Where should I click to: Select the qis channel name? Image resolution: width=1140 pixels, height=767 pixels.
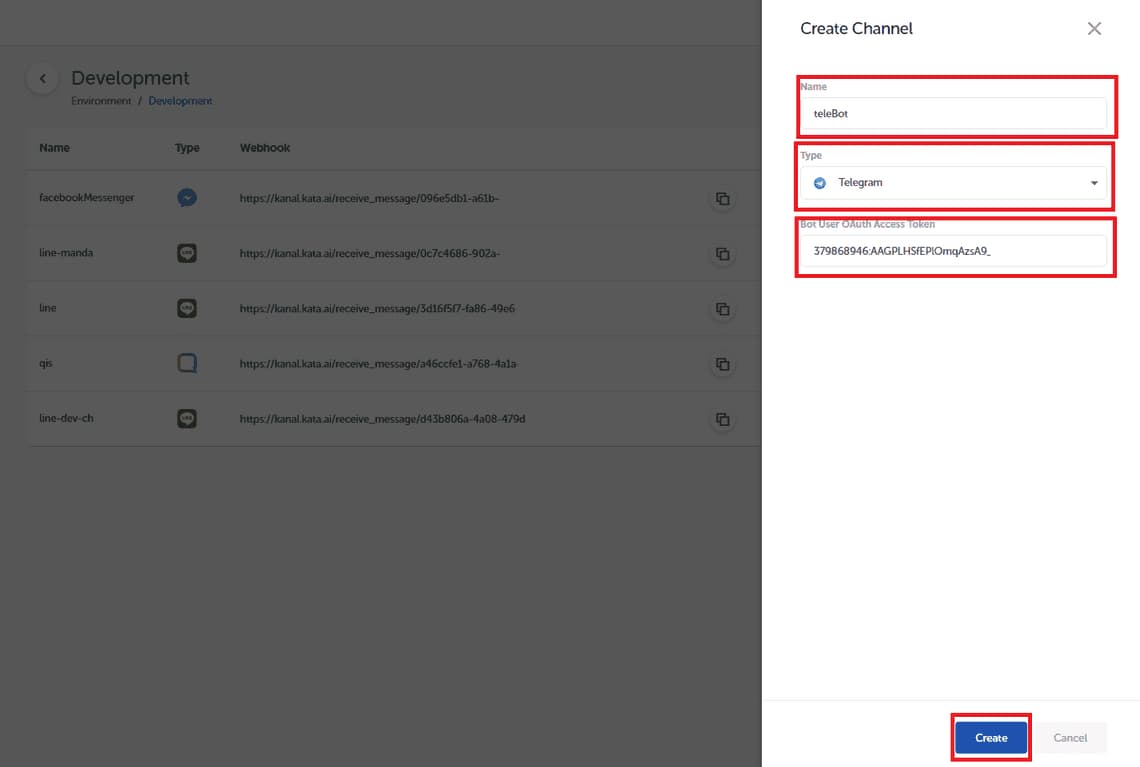click(x=46, y=364)
